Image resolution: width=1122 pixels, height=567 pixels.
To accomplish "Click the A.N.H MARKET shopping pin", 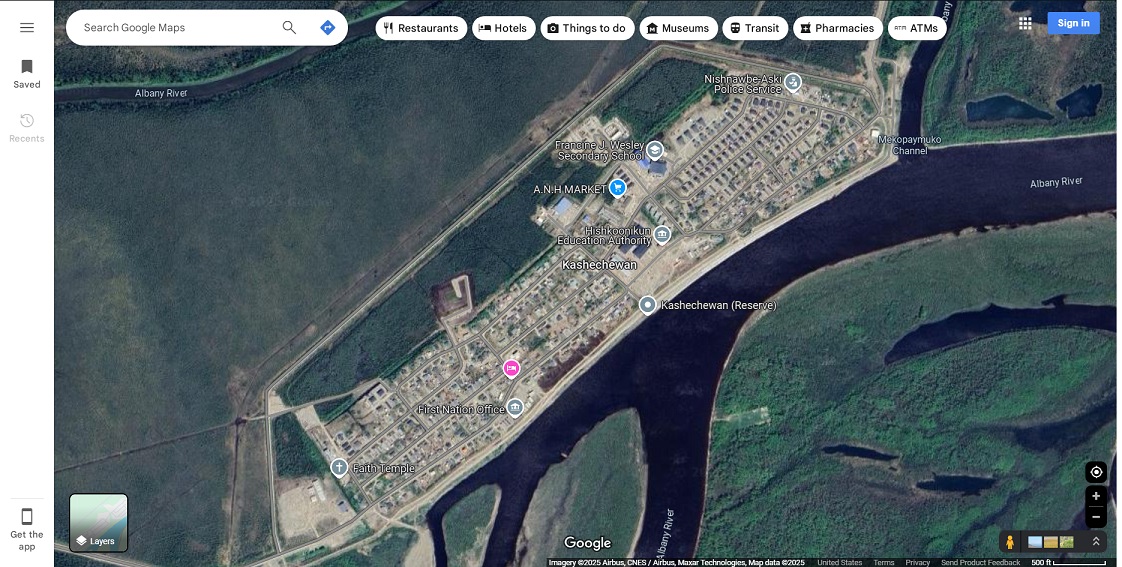I will pos(618,188).
